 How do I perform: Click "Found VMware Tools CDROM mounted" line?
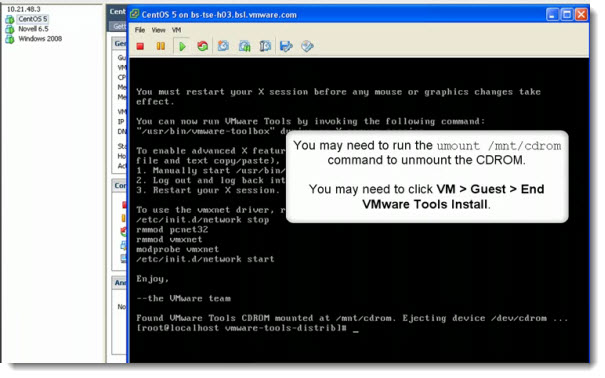click(352, 318)
